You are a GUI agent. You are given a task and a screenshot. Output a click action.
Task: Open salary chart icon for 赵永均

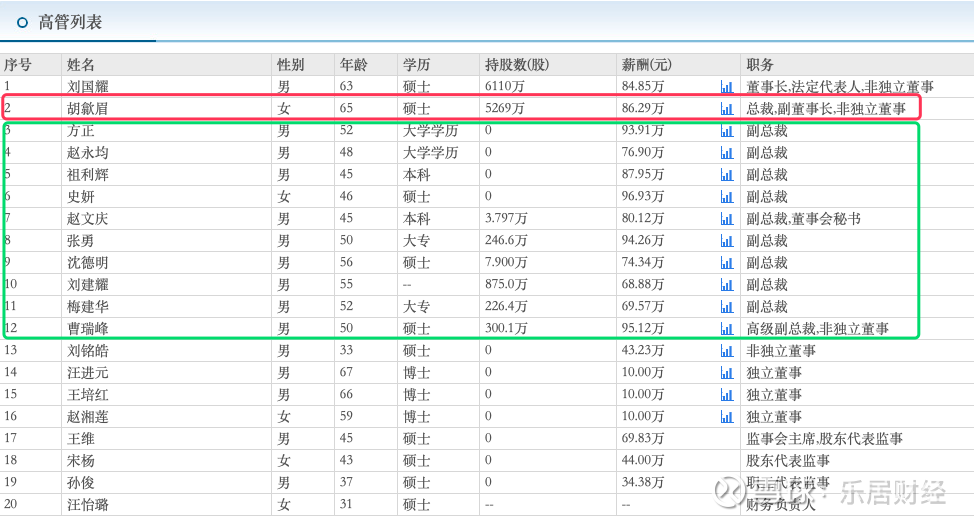[726, 153]
